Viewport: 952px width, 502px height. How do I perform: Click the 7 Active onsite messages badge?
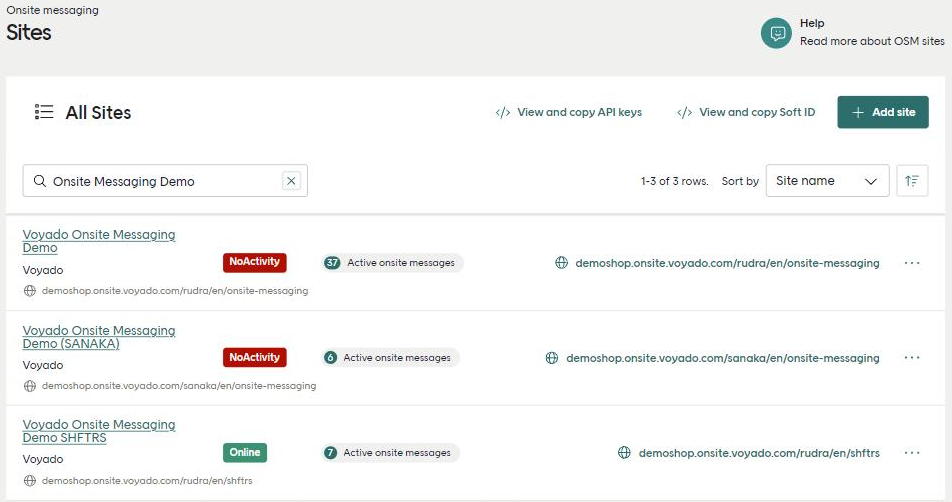point(390,453)
